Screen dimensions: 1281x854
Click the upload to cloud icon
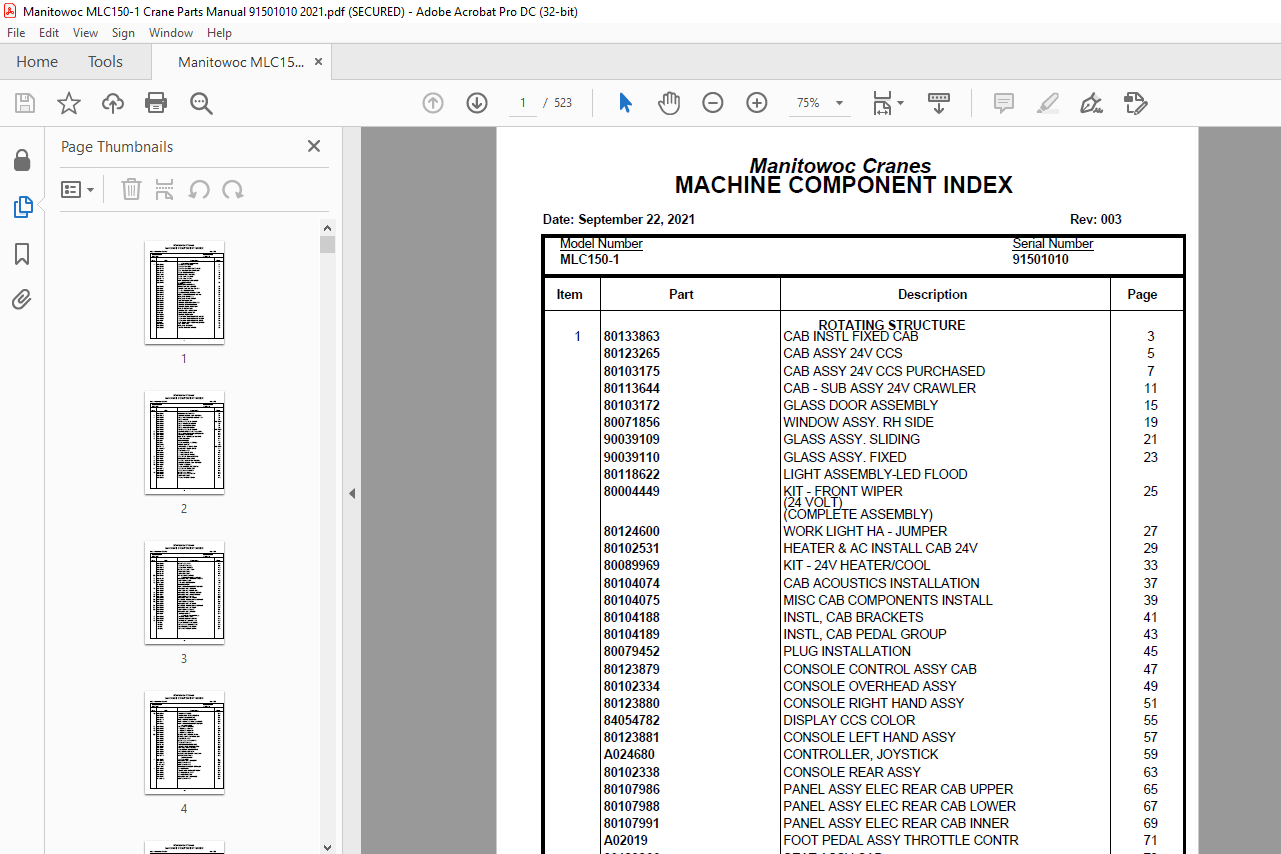pyautogui.click(x=113, y=103)
